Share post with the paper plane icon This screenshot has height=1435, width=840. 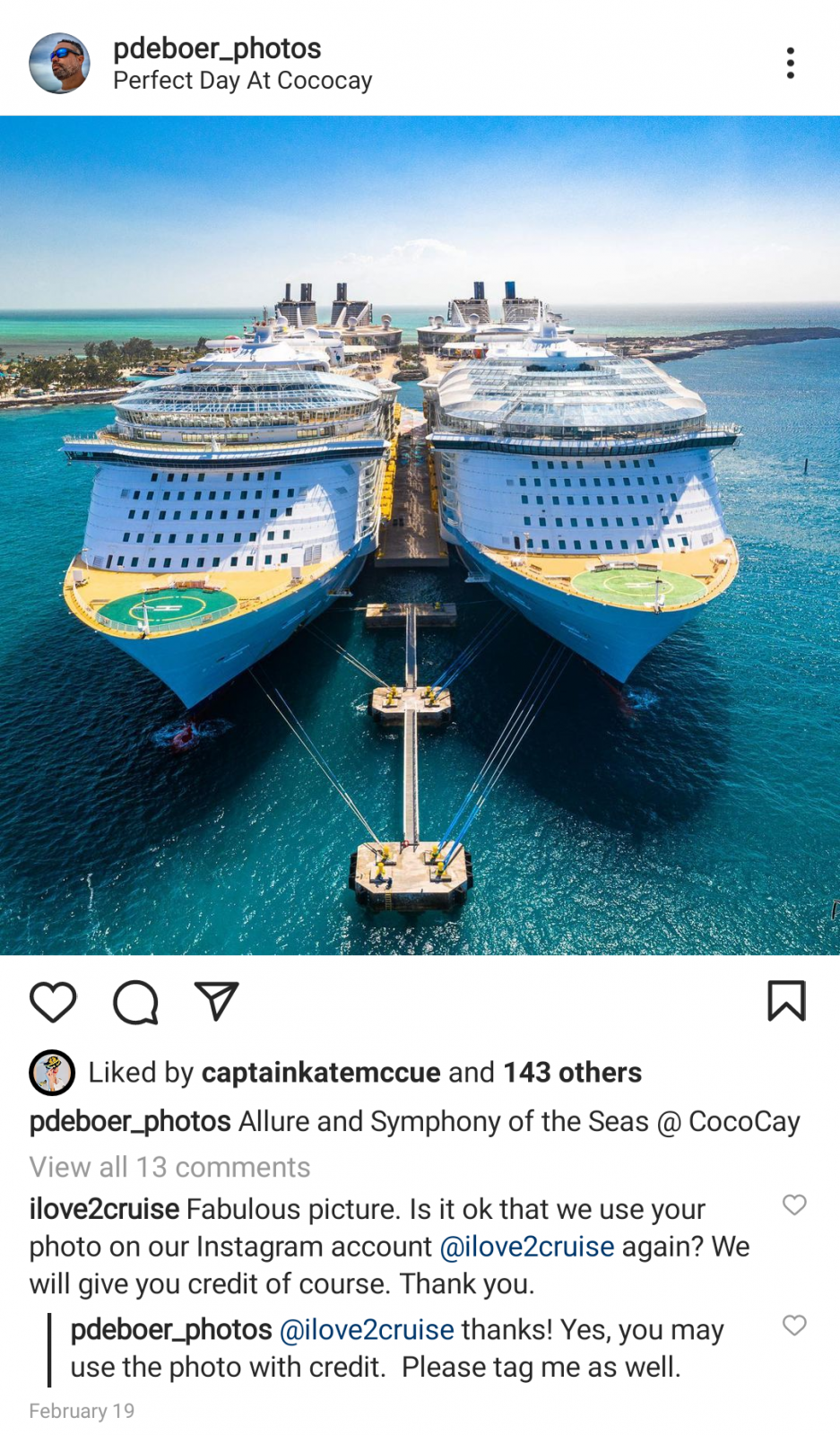[x=216, y=1001]
